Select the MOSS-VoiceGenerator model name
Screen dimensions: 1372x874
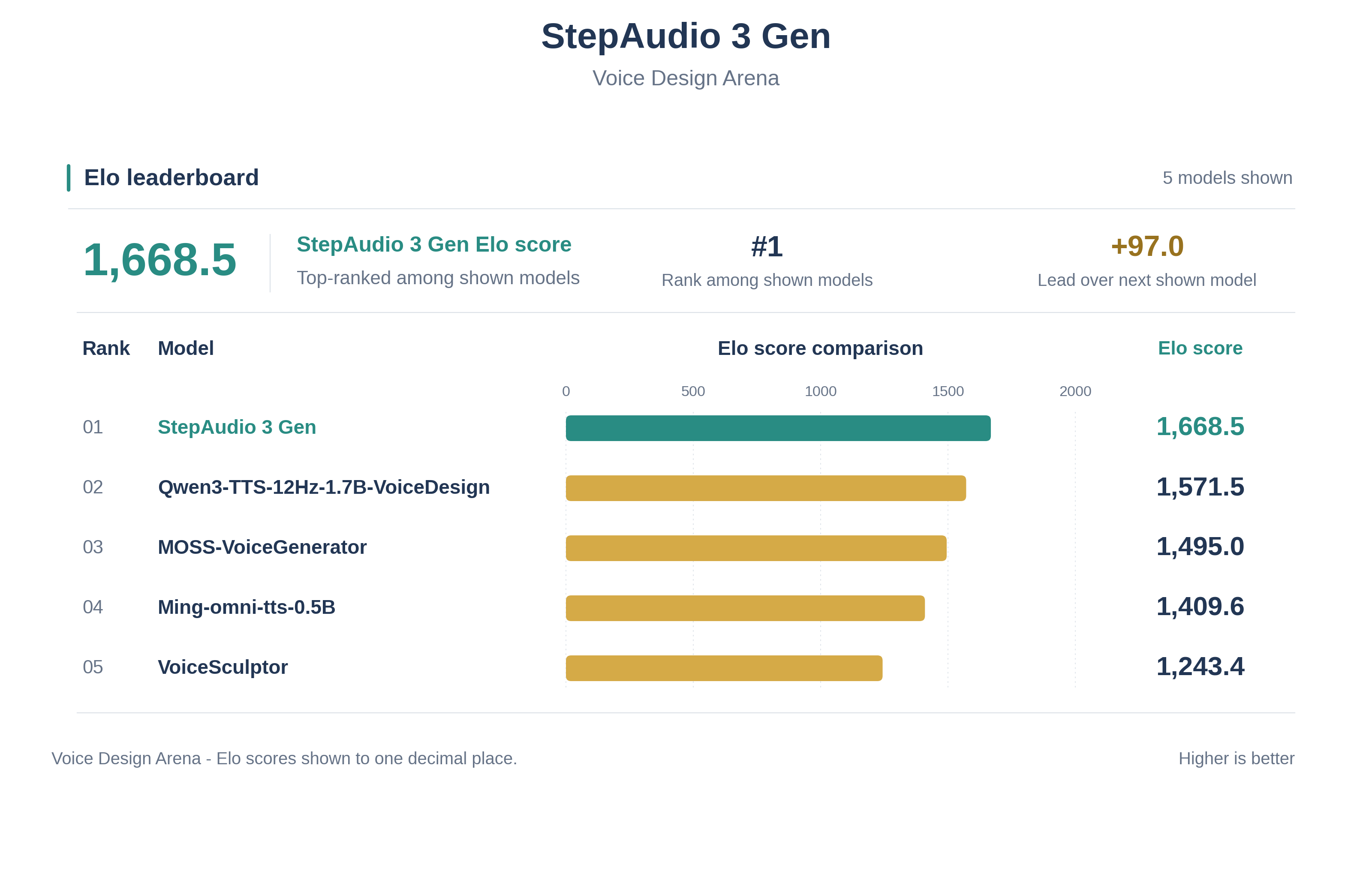262,547
